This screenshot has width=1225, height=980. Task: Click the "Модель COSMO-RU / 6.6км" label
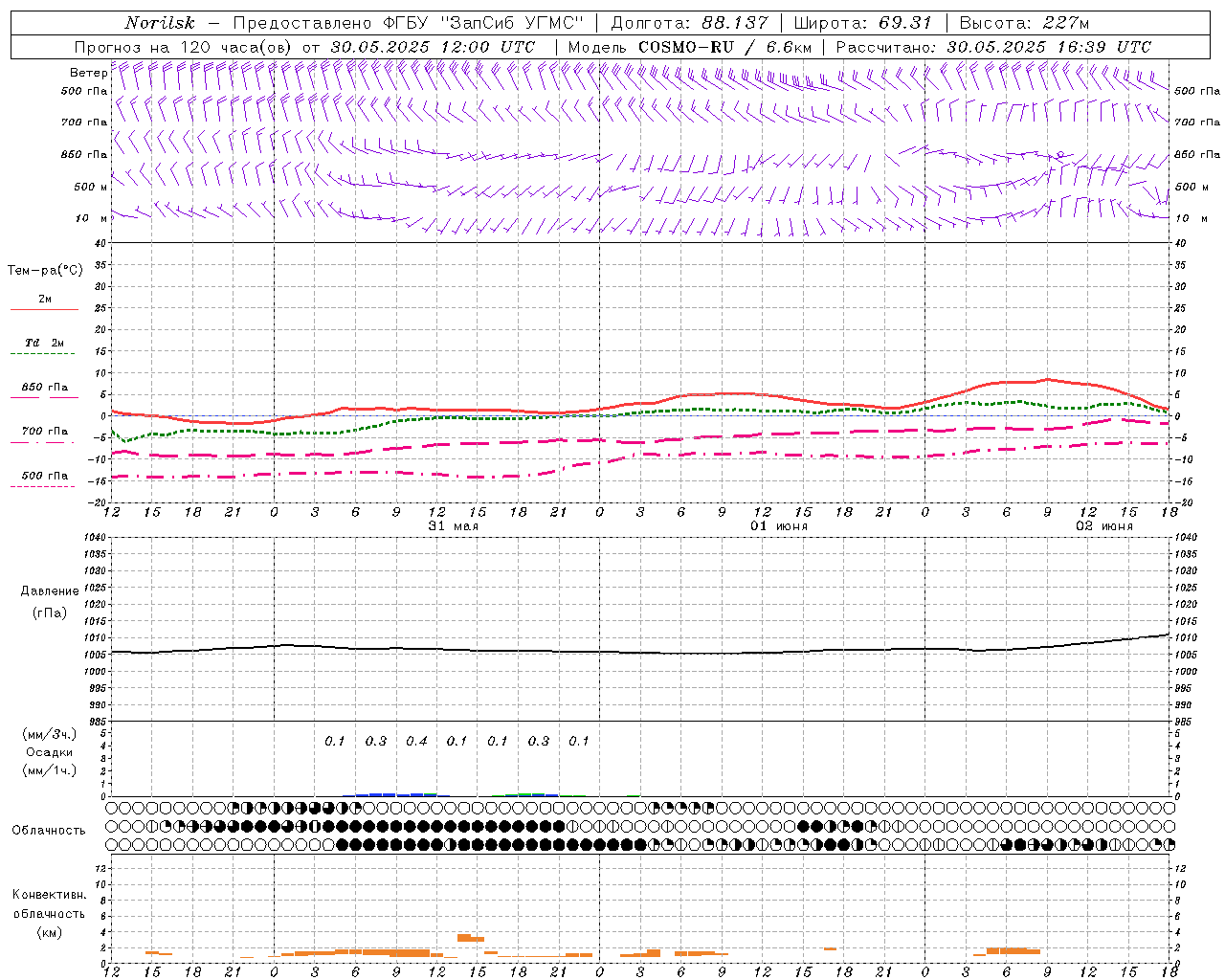(x=690, y=47)
